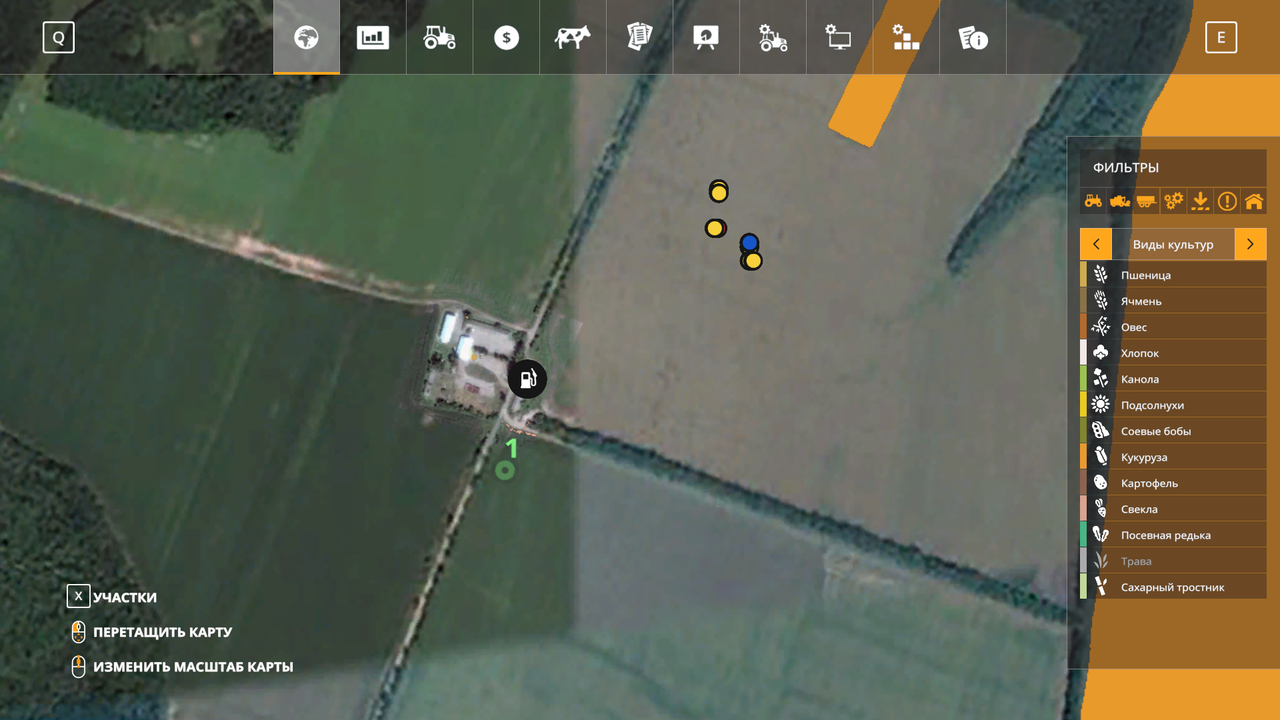Click the X Участки button
Viewport: 1280px width, 720px height.
(x=112, y=597)
